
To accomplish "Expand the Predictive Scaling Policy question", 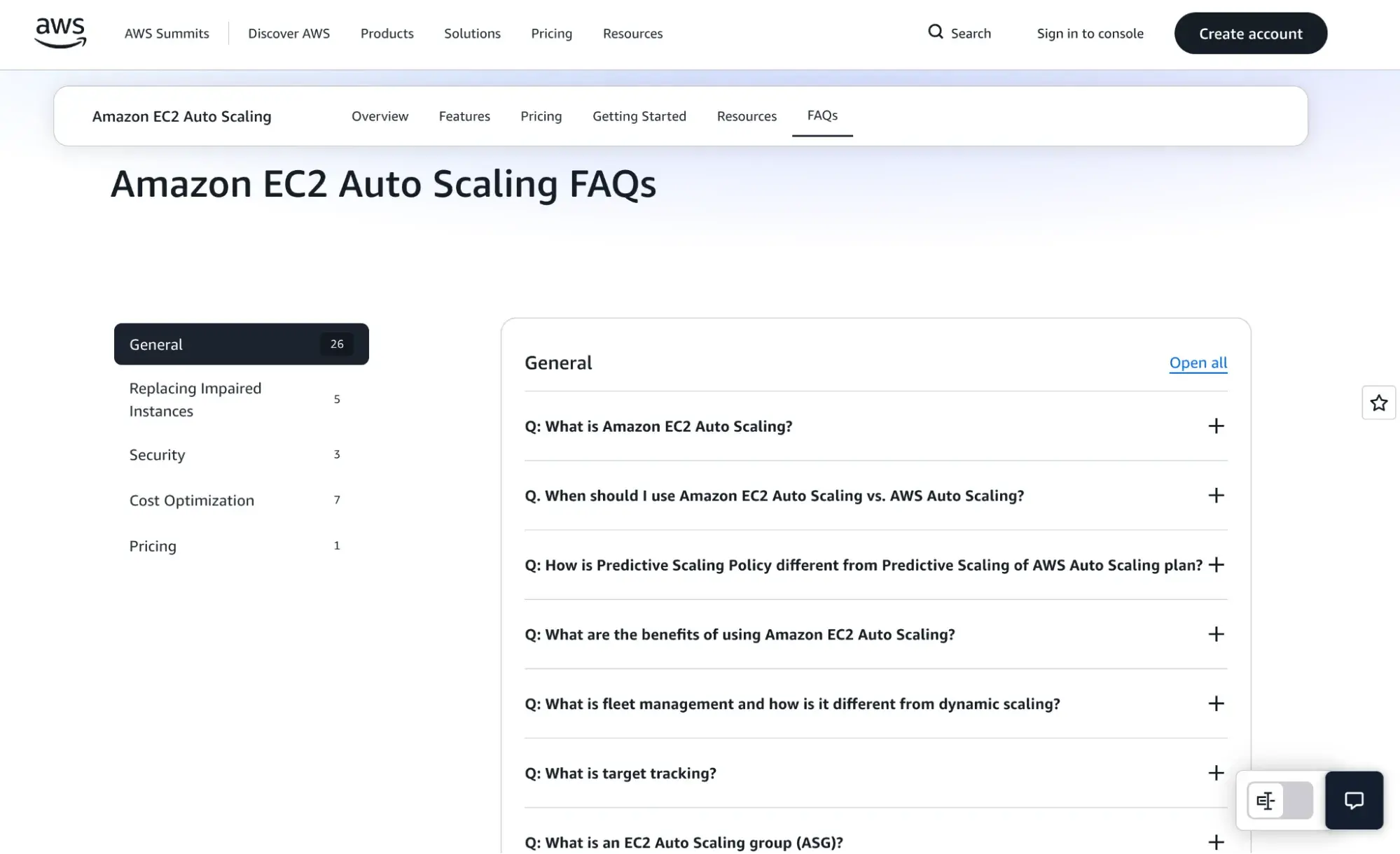I will [x=875, y=565].
